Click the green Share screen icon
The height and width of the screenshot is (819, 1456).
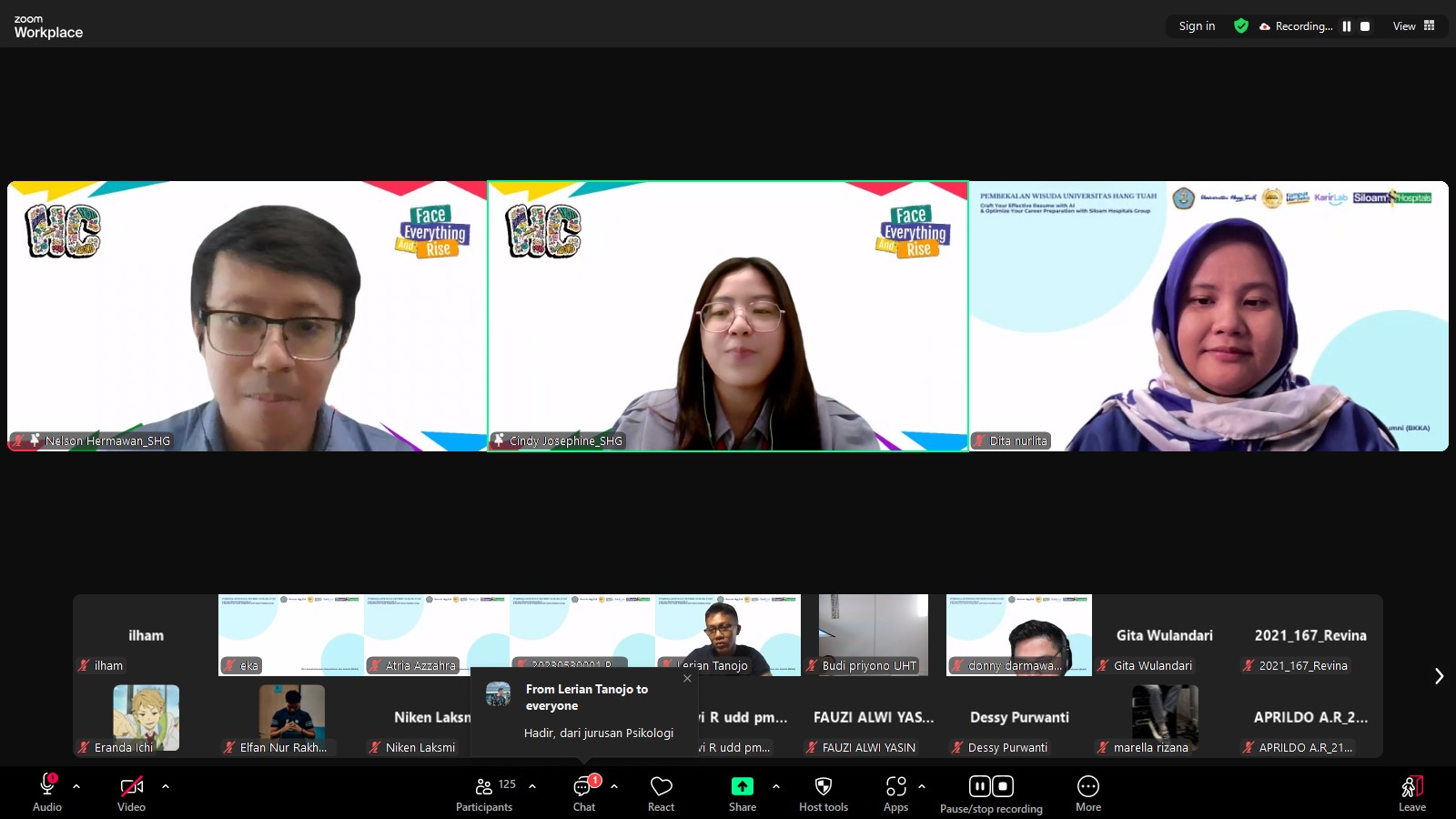point(742,786)
